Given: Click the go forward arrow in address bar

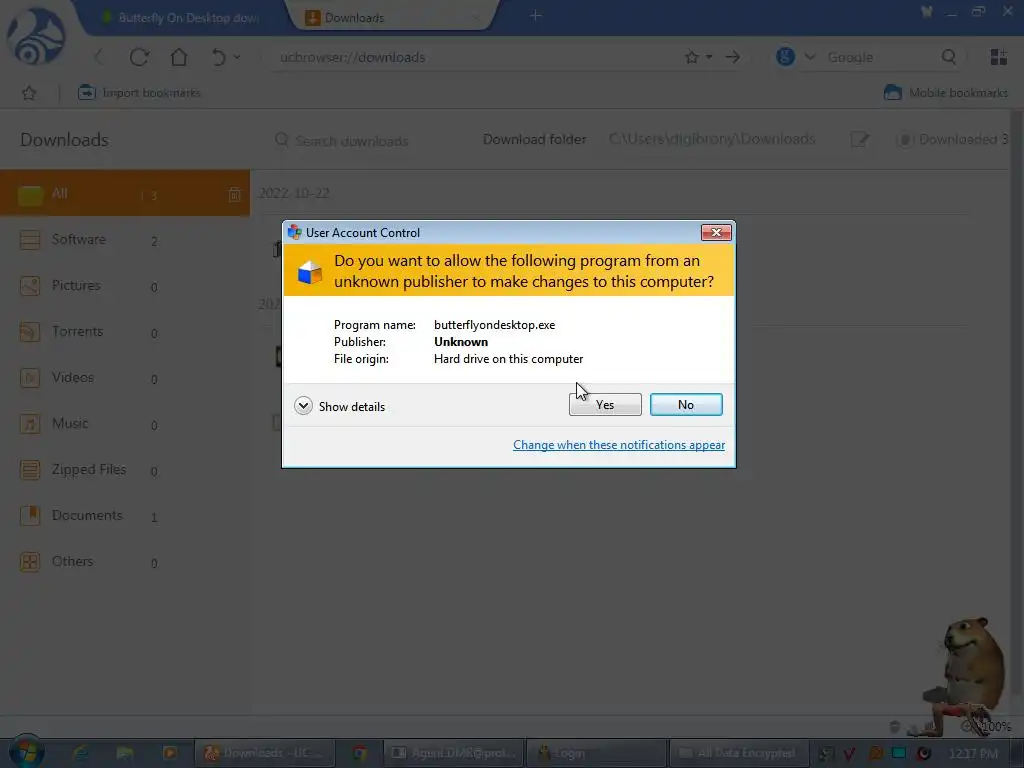Looking at the screenshot, I should (x=733, y=57).
